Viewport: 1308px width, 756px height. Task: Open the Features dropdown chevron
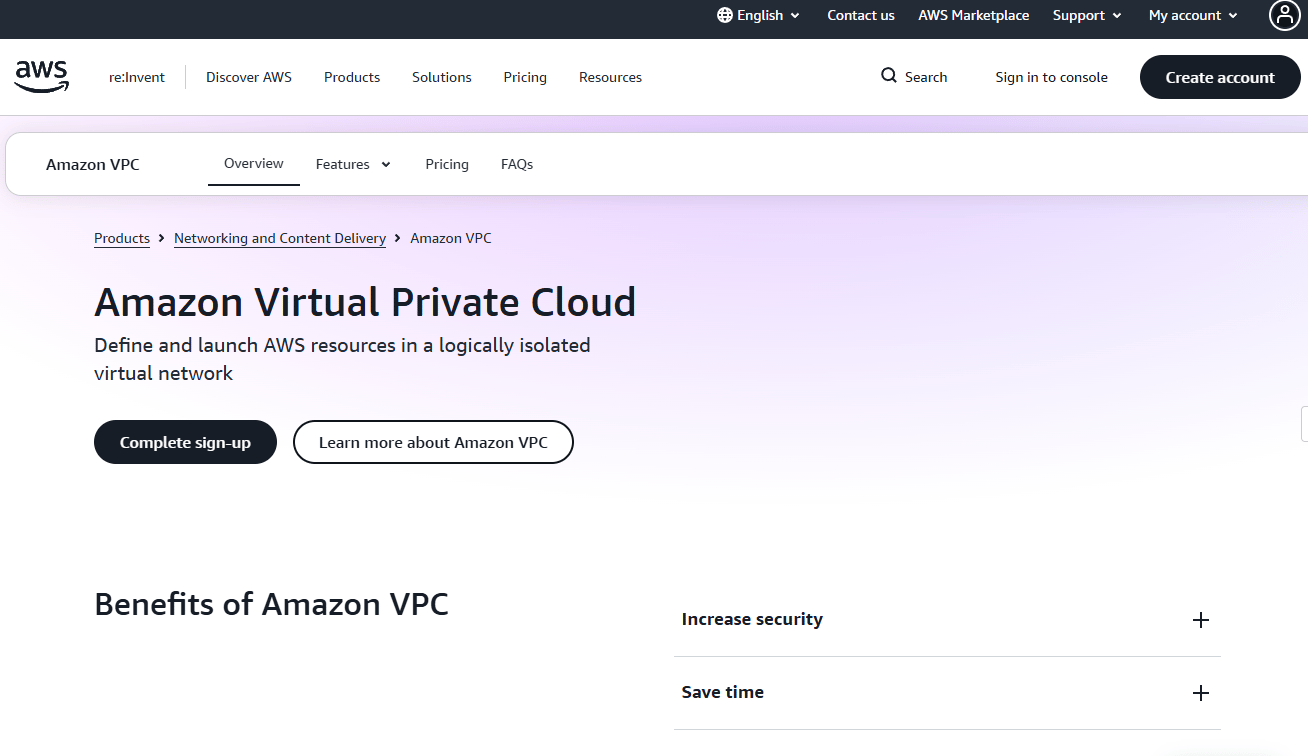pos(386,165)
